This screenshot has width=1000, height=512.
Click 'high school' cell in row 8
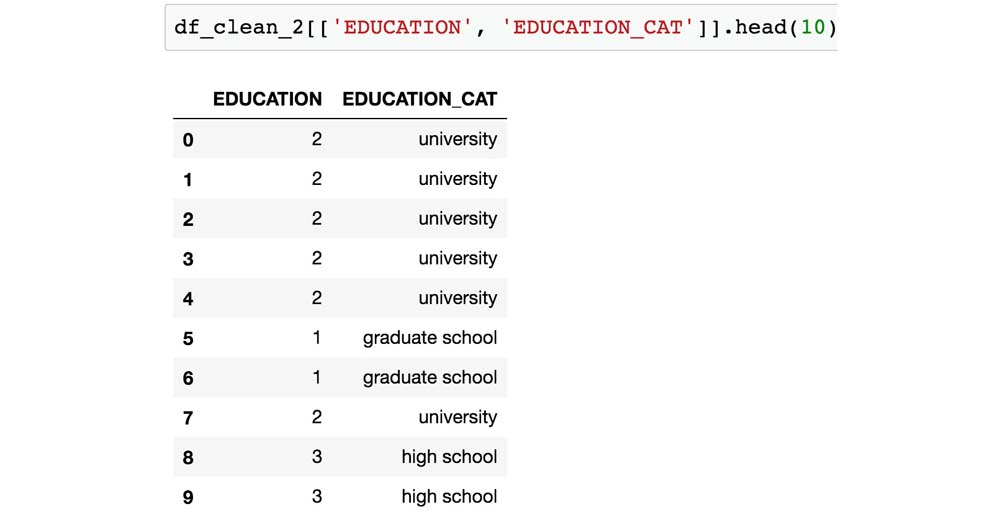449,457
